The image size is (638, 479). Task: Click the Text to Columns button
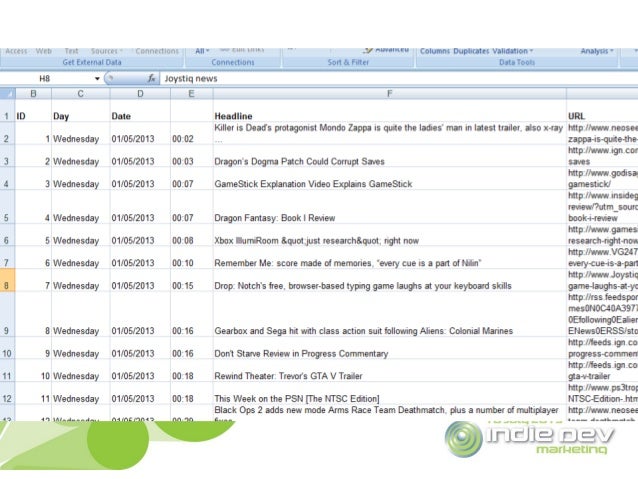click(x=435, y=51)
